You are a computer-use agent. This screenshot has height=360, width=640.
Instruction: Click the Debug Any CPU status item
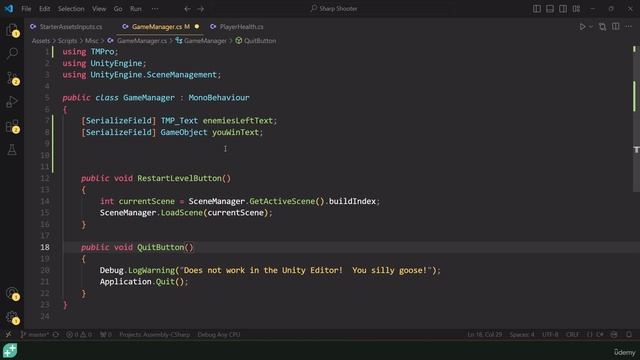coord(219,335)
